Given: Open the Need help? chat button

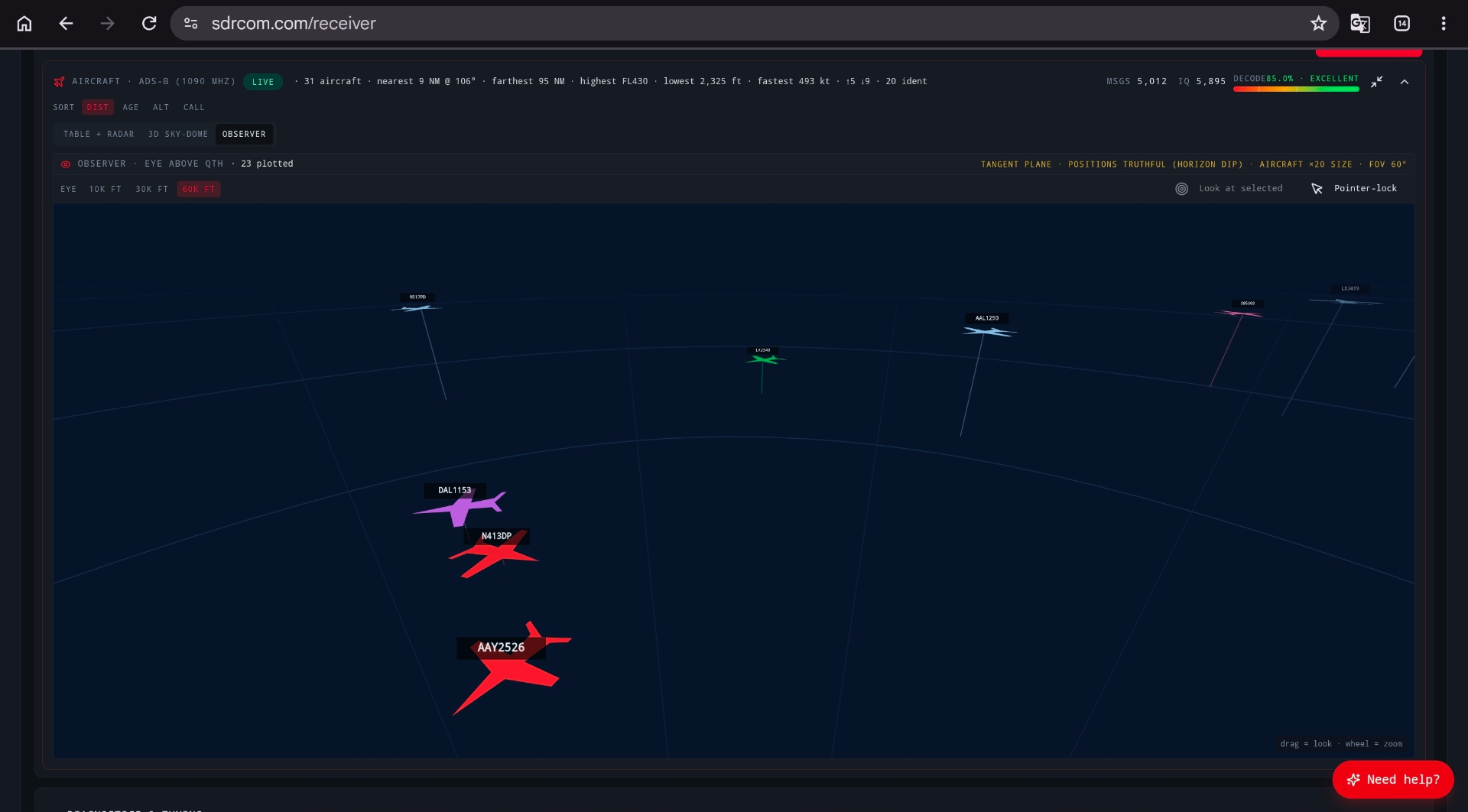Looking at the screenshot, I should tap(1393, 780).
